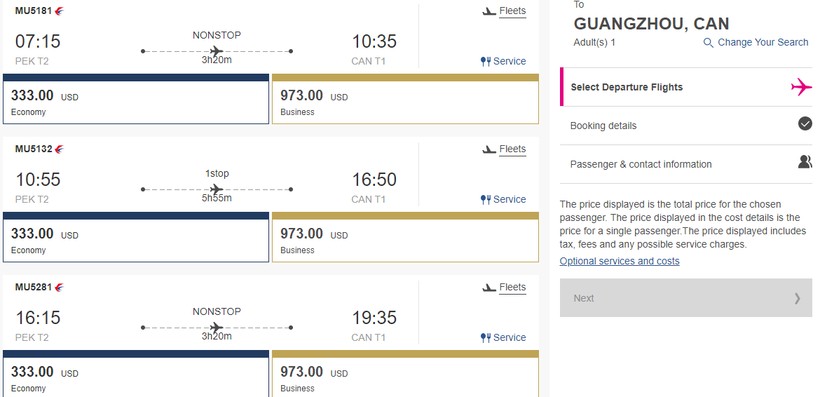Click the China Eastern logo beside MU5132

pyautogui.click(x=59, y=150)
